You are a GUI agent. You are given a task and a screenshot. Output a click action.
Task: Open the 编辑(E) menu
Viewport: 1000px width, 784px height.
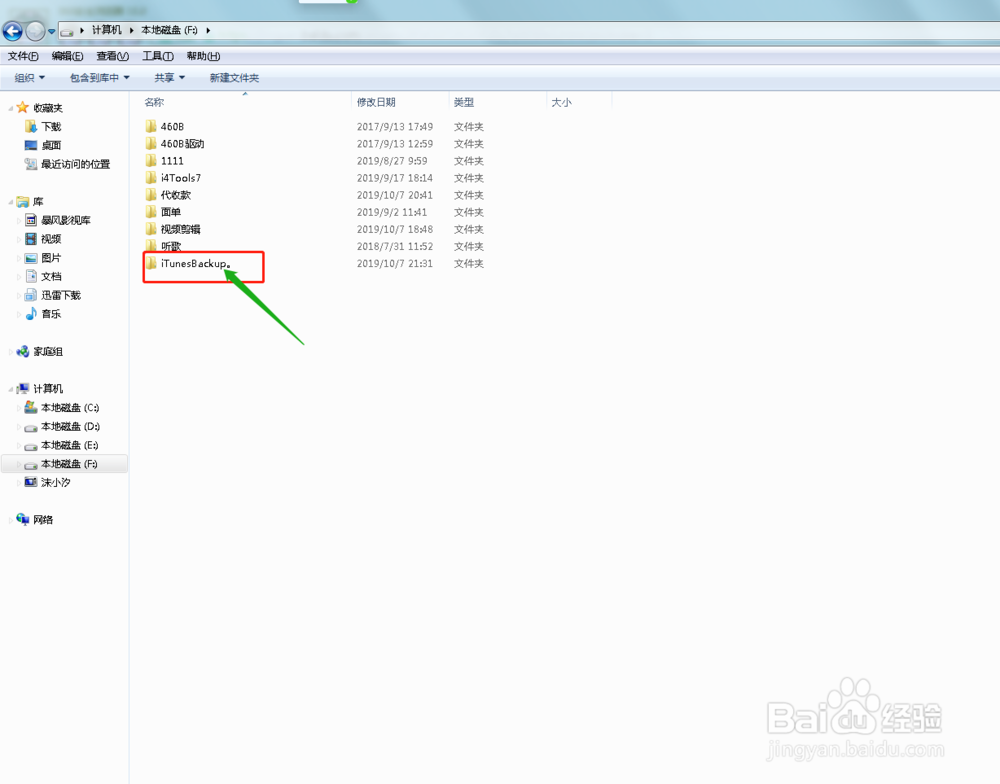(68, 56)
